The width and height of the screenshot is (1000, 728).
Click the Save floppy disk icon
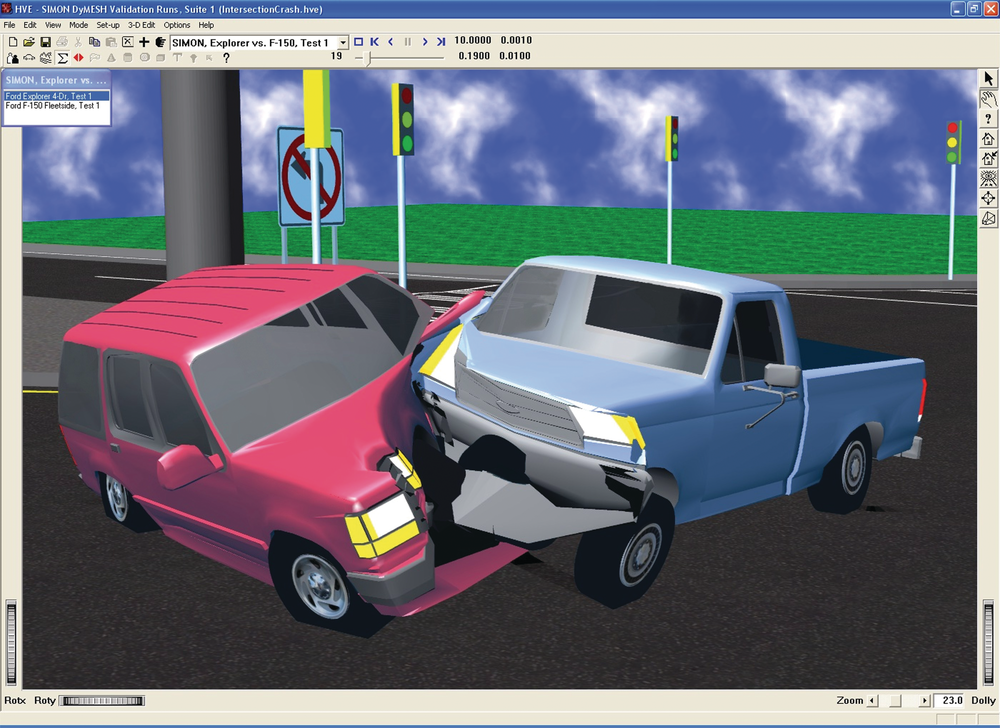coord(45,42)
